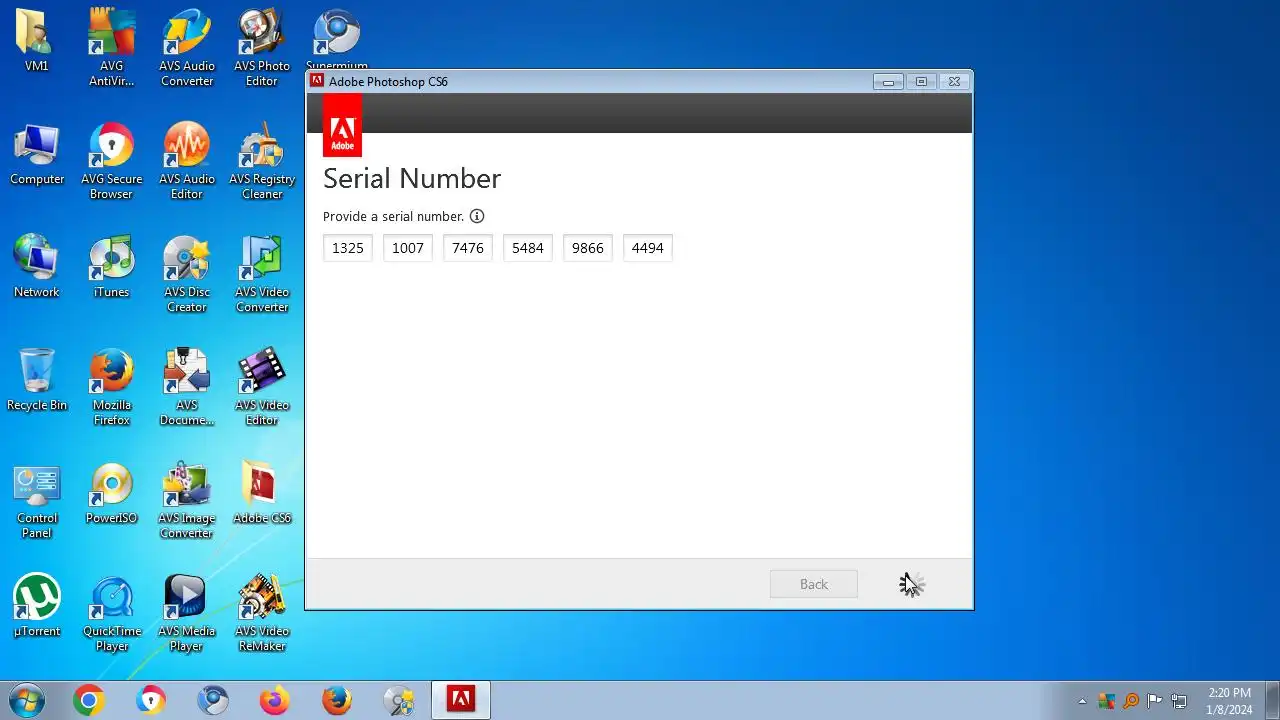Select the AVS Photo Editor desktop icon

click(x=262, y=48)
